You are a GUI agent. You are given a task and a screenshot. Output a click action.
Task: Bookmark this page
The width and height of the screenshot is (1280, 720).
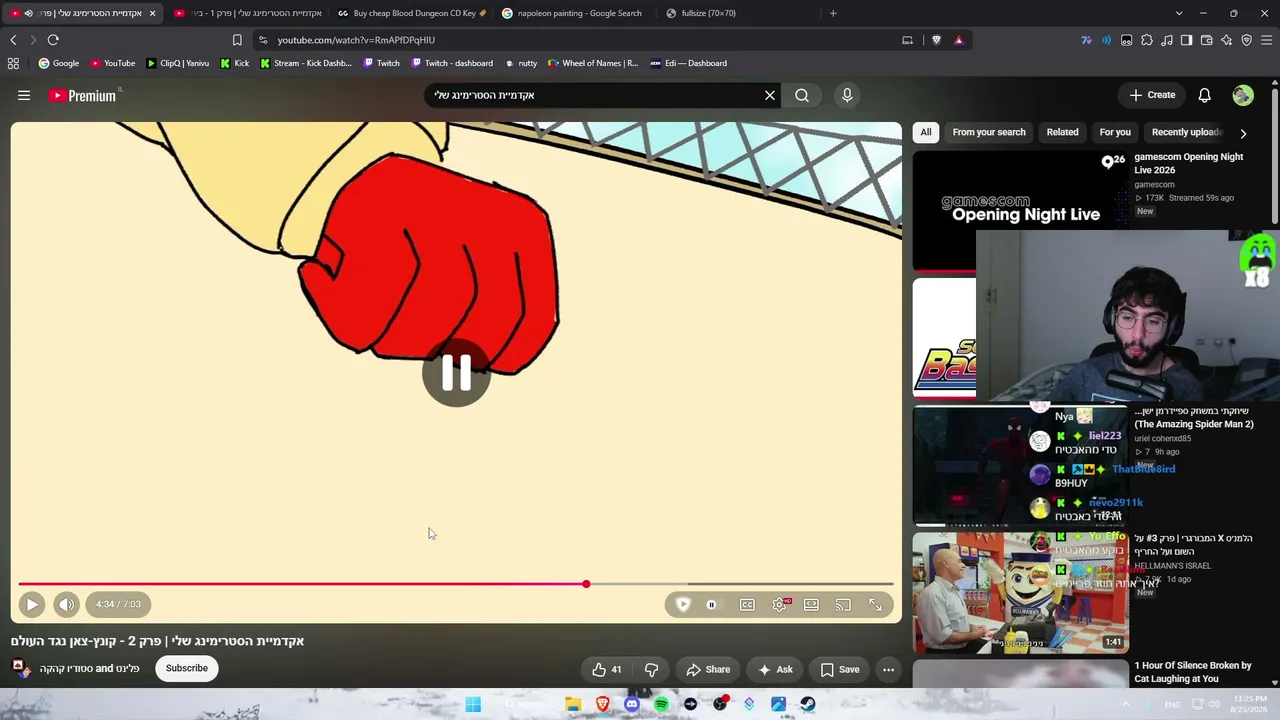(237, 40)
